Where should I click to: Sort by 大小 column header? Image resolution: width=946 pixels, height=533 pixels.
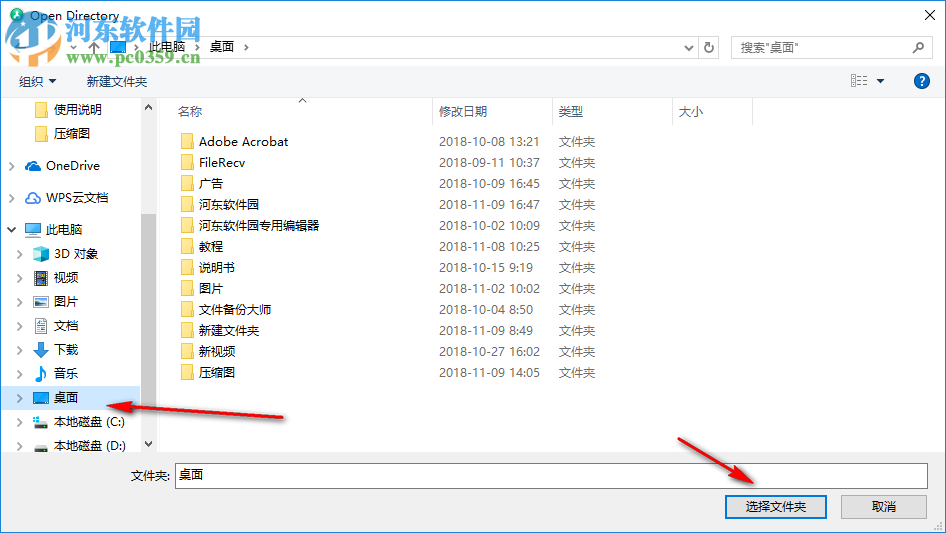691,112
